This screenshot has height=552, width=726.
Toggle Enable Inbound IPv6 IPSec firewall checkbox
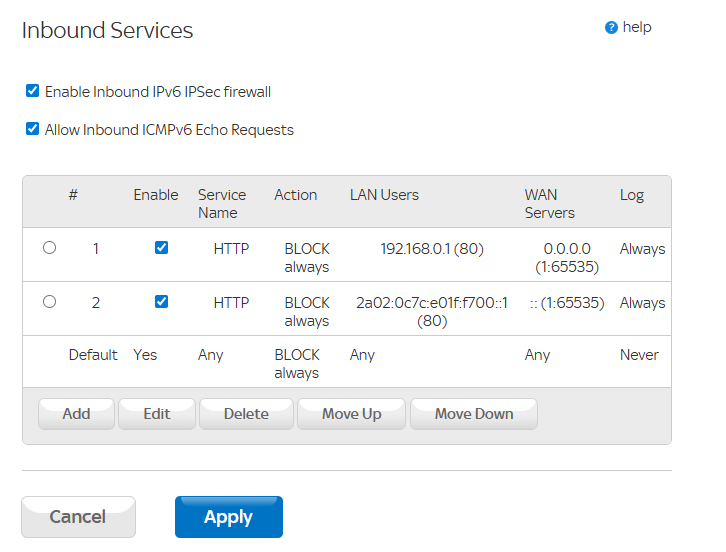(x=32, y=92)
